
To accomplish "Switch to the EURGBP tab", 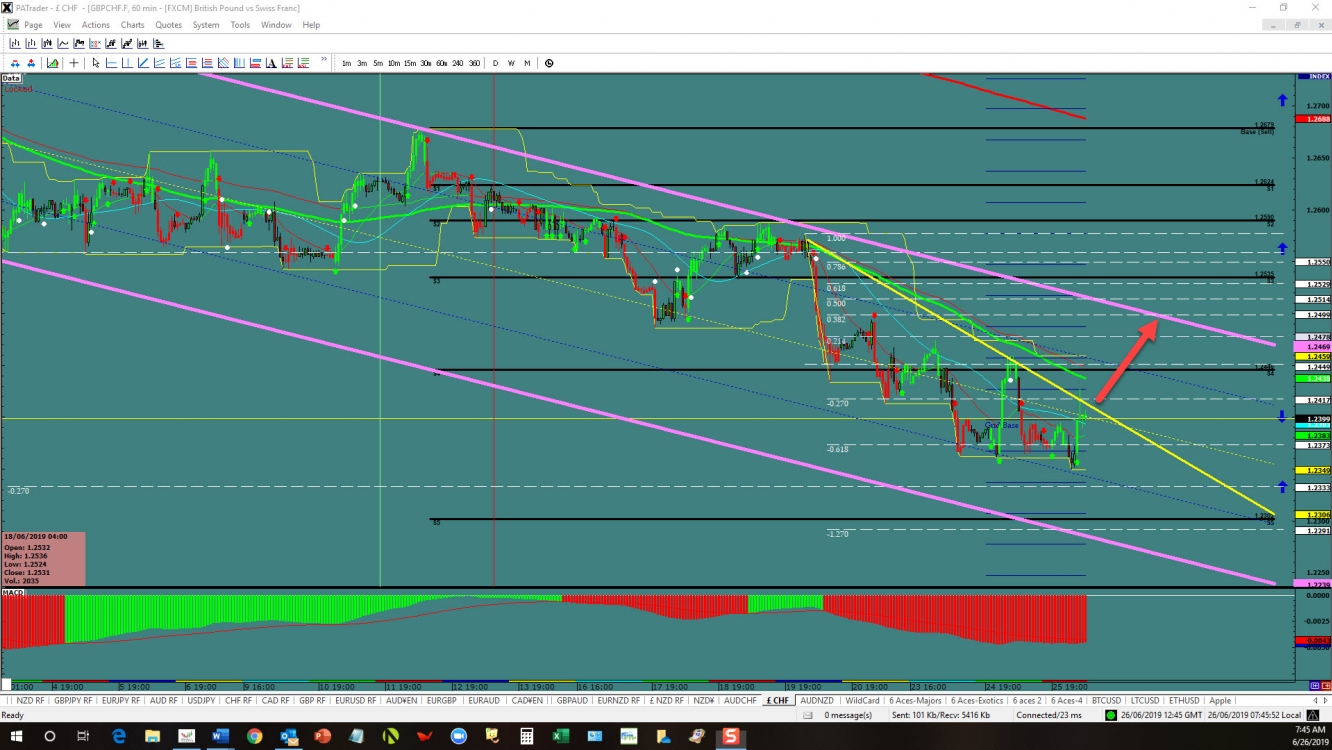I will [441, 700].
